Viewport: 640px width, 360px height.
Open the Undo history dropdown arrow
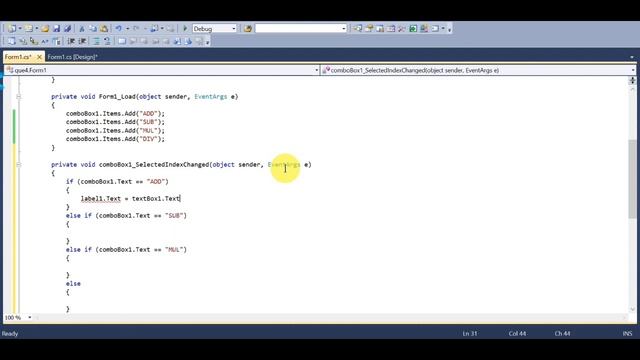coord(127,29)
